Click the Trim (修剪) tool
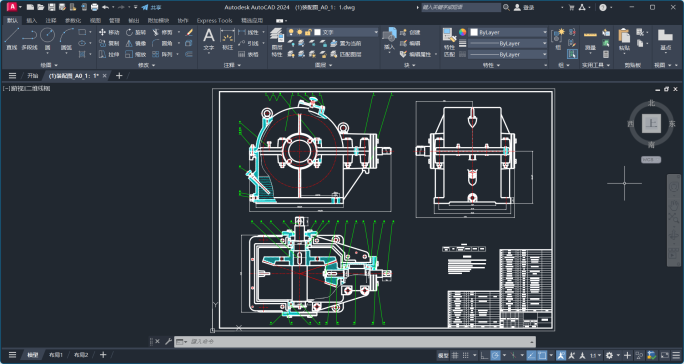 163,32
